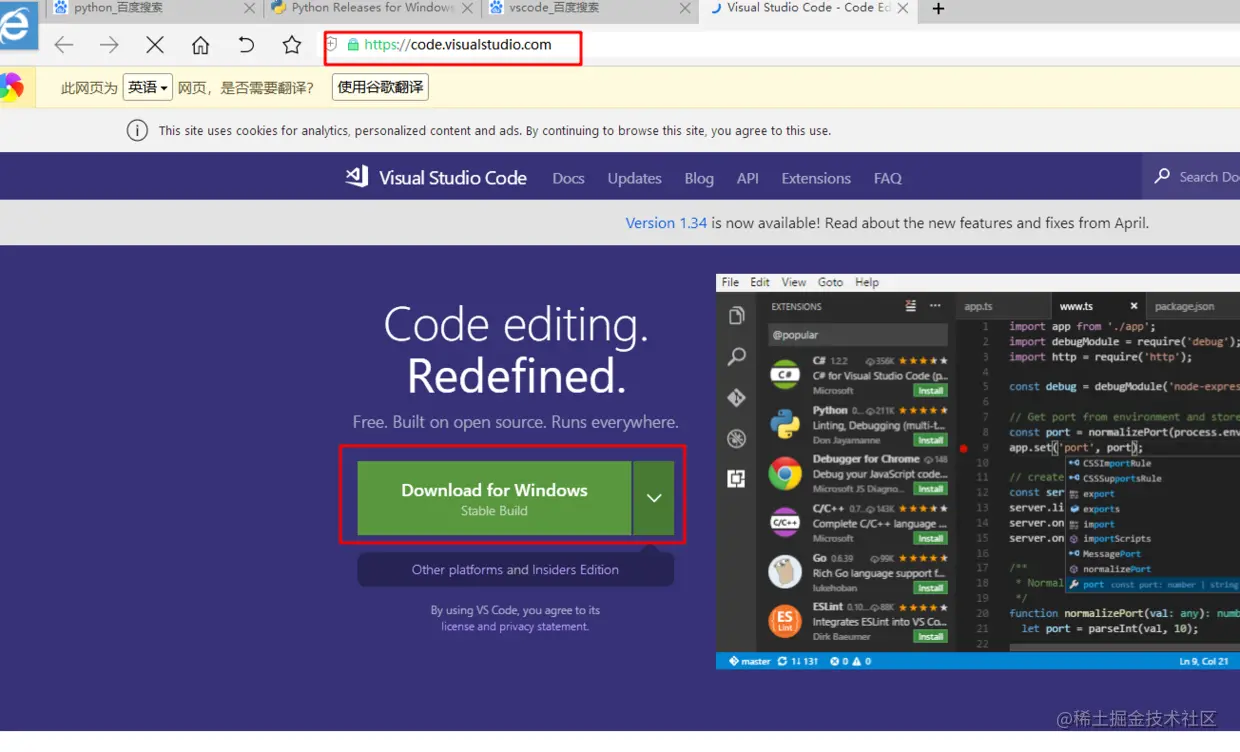
Task: Click the browser back arrow
Action: pos(64,45)
